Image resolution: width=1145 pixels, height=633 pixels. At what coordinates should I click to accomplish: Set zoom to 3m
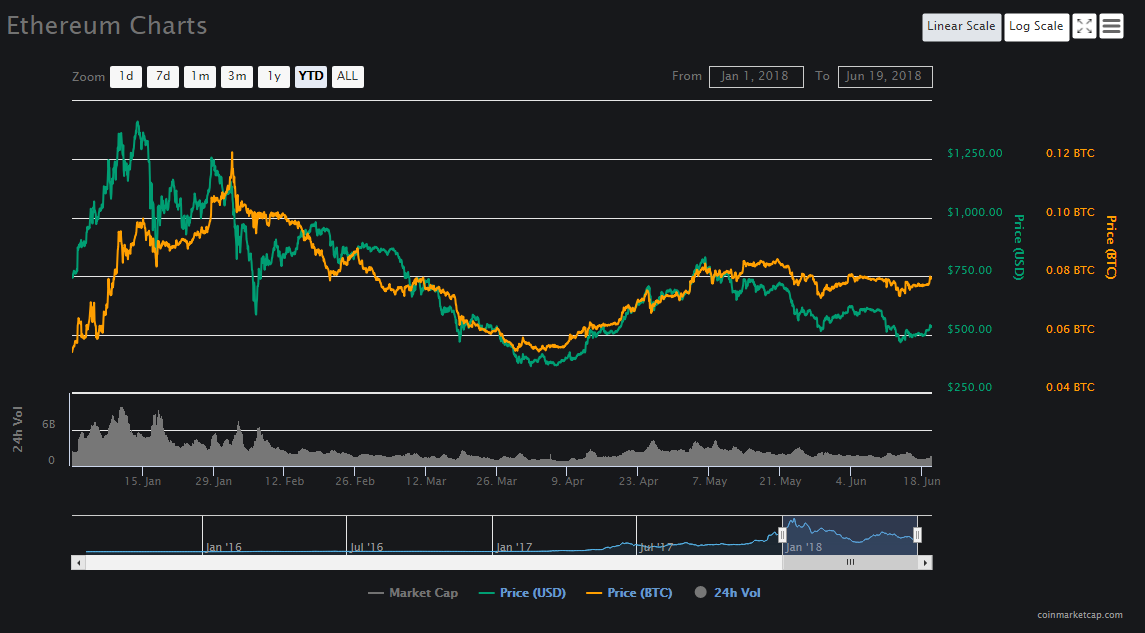click(237, 77)
